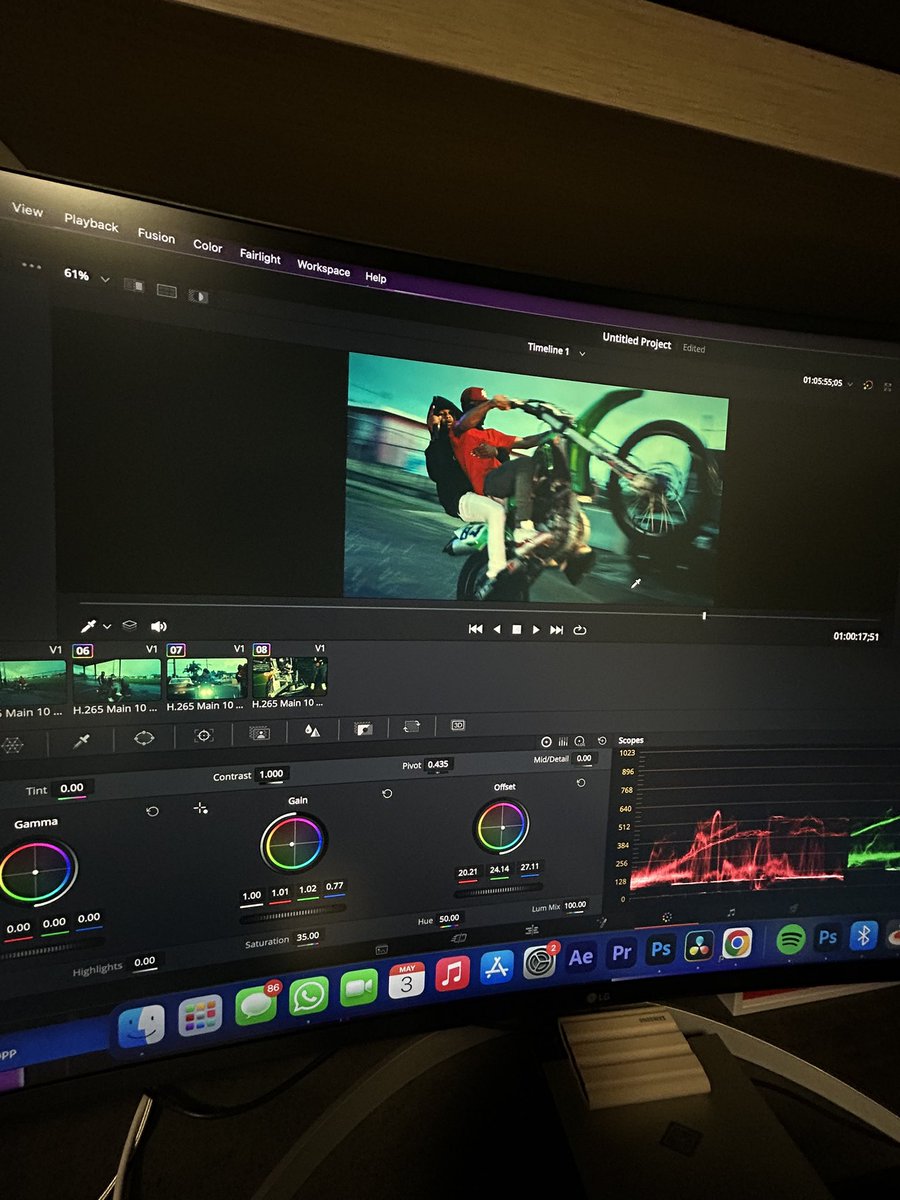
Task: Open the View menu
Action: (x=27, y=210)
